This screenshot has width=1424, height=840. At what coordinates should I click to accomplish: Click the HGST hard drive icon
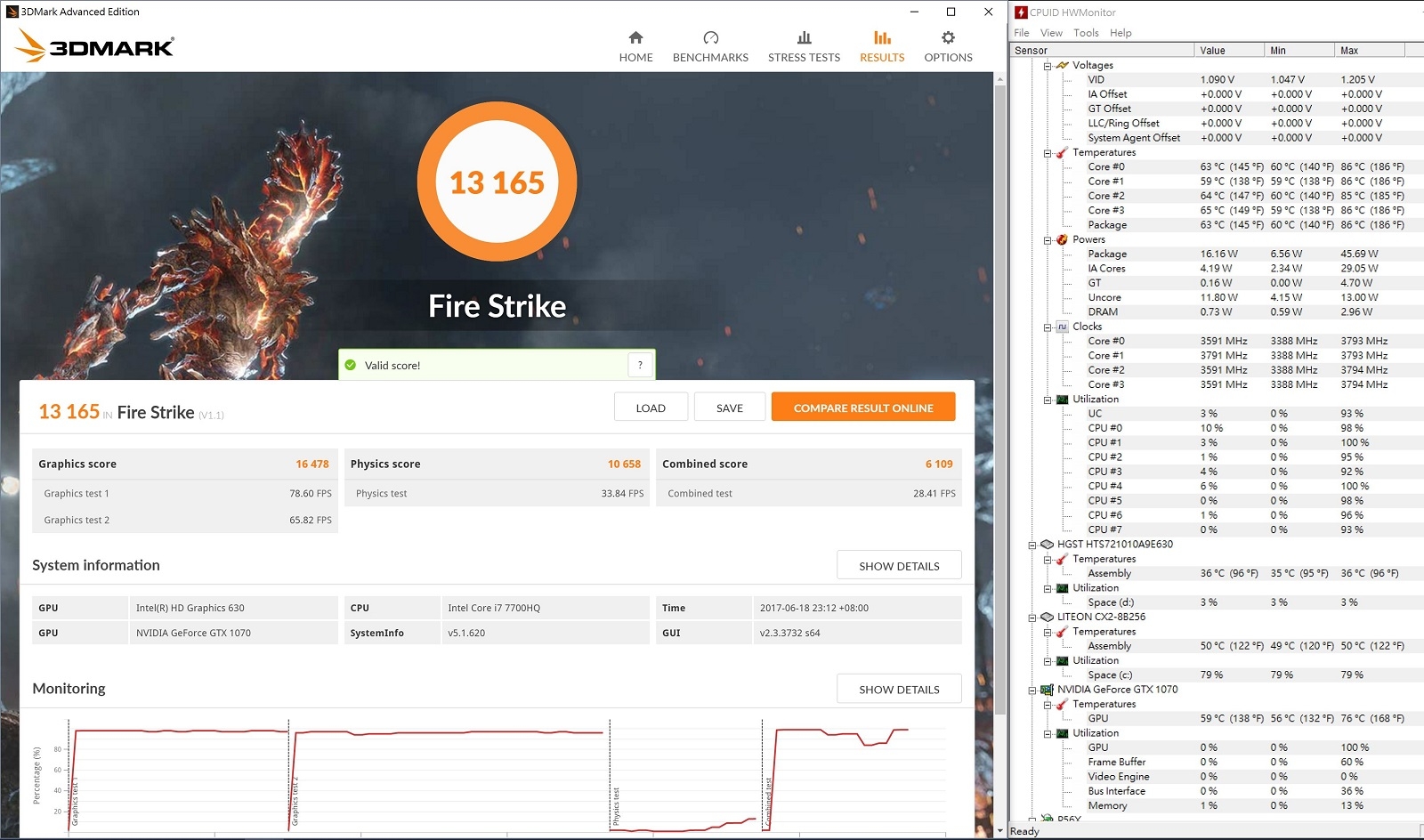coord(1047,545)
